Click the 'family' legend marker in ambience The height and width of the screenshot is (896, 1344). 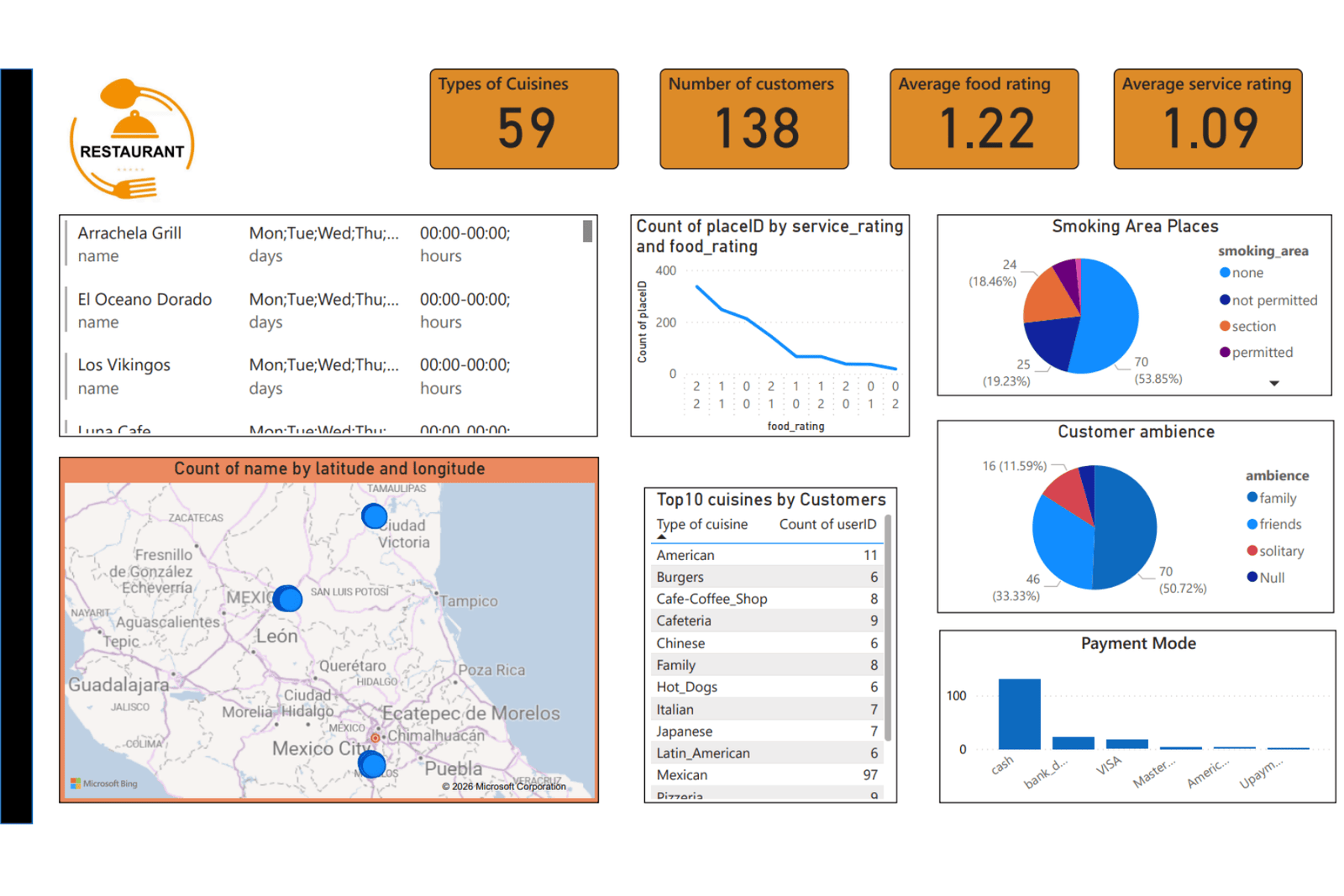(x=1252, y=498)
